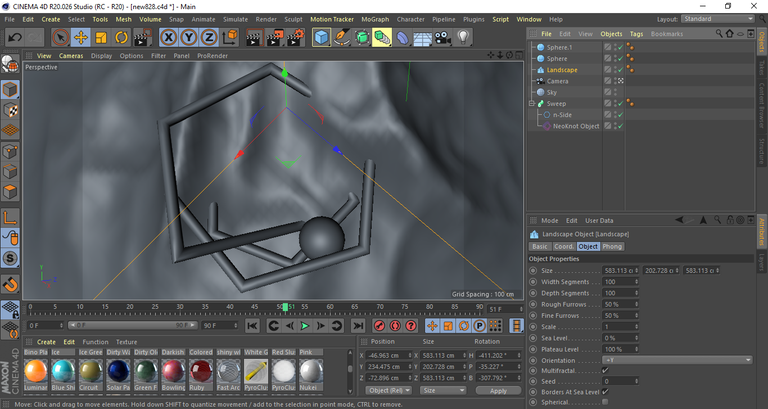Select the Live Selection tool
This screenshot has height=409, width=768.
(x=60, y=37)
